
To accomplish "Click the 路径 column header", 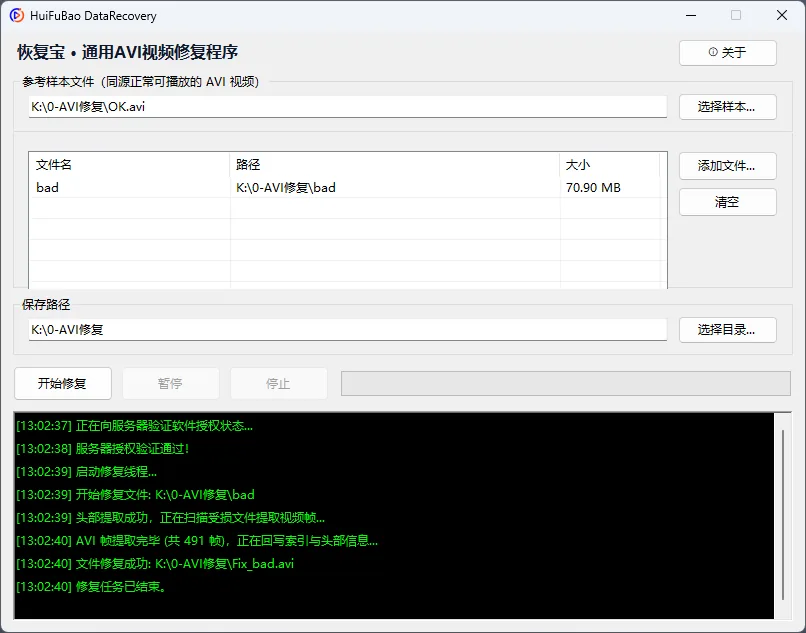I will coord(395,165).
